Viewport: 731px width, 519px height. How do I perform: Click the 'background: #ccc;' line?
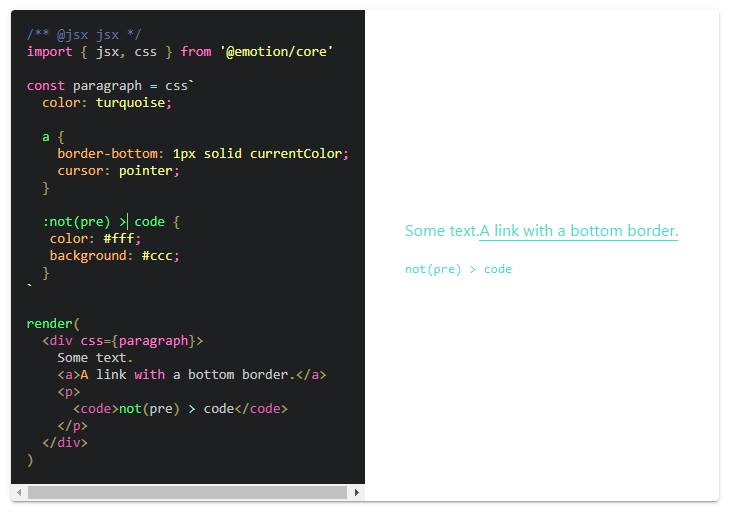115,256
